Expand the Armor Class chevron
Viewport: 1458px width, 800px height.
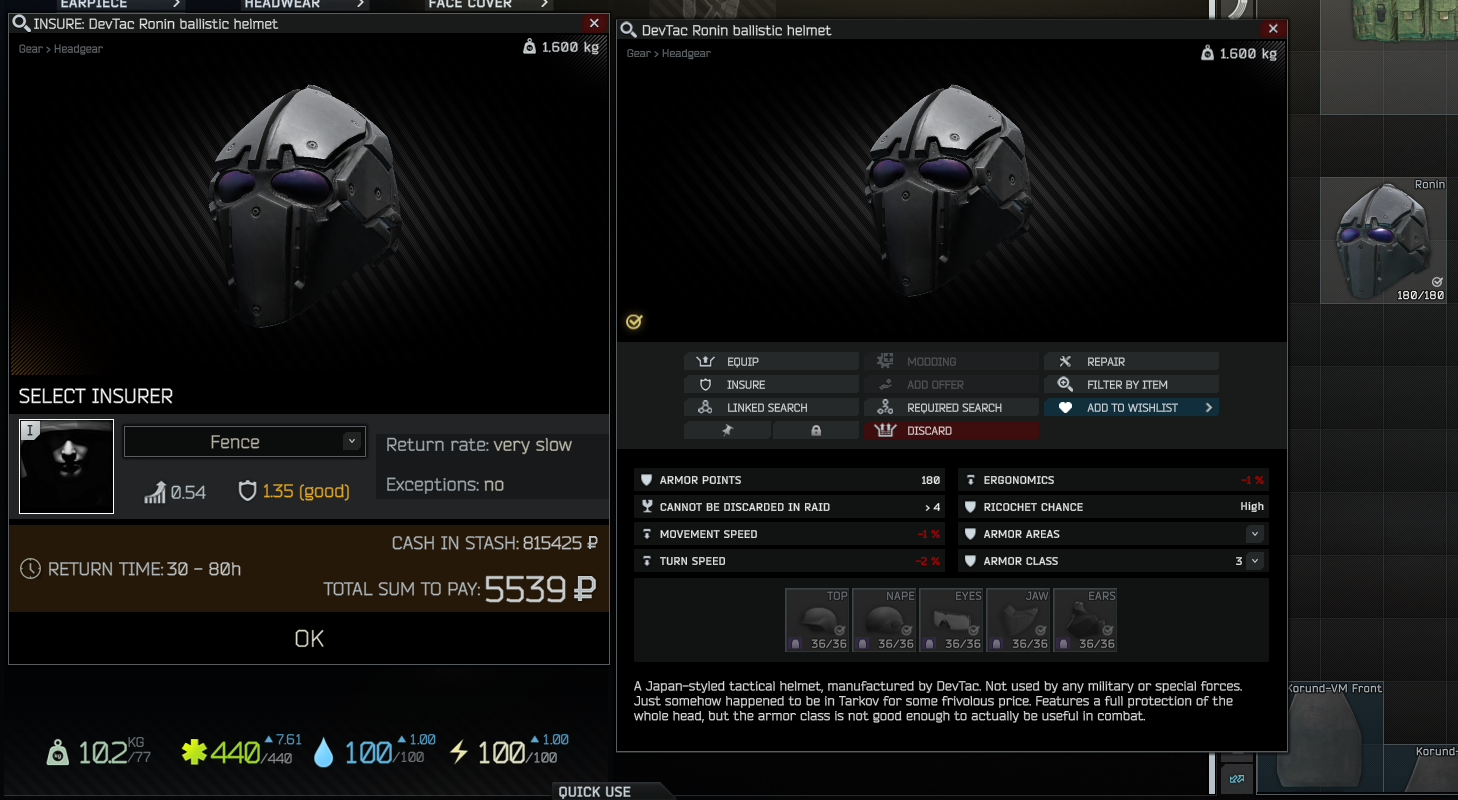pyautogui.click(x=1254, y=561)
